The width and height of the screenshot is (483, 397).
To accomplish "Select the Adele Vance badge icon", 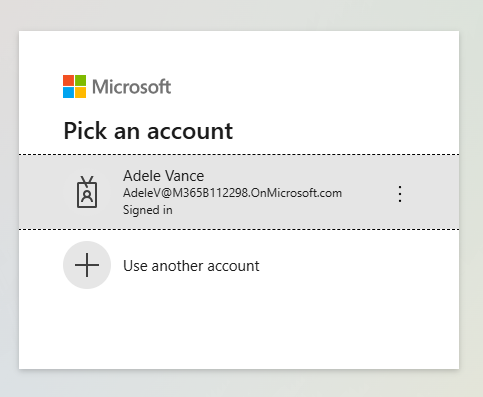I will (87, 192).
